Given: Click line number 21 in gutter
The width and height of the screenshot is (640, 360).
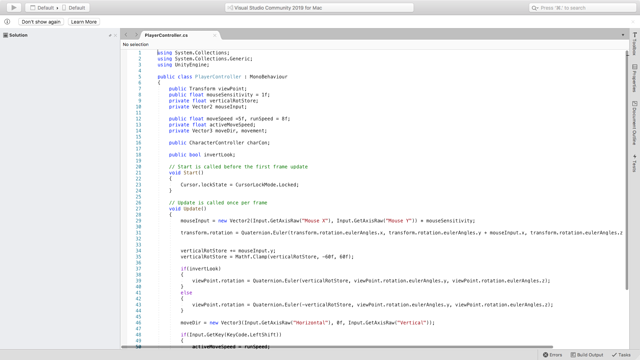Looking at the screenshot, I should click(138, 173).
